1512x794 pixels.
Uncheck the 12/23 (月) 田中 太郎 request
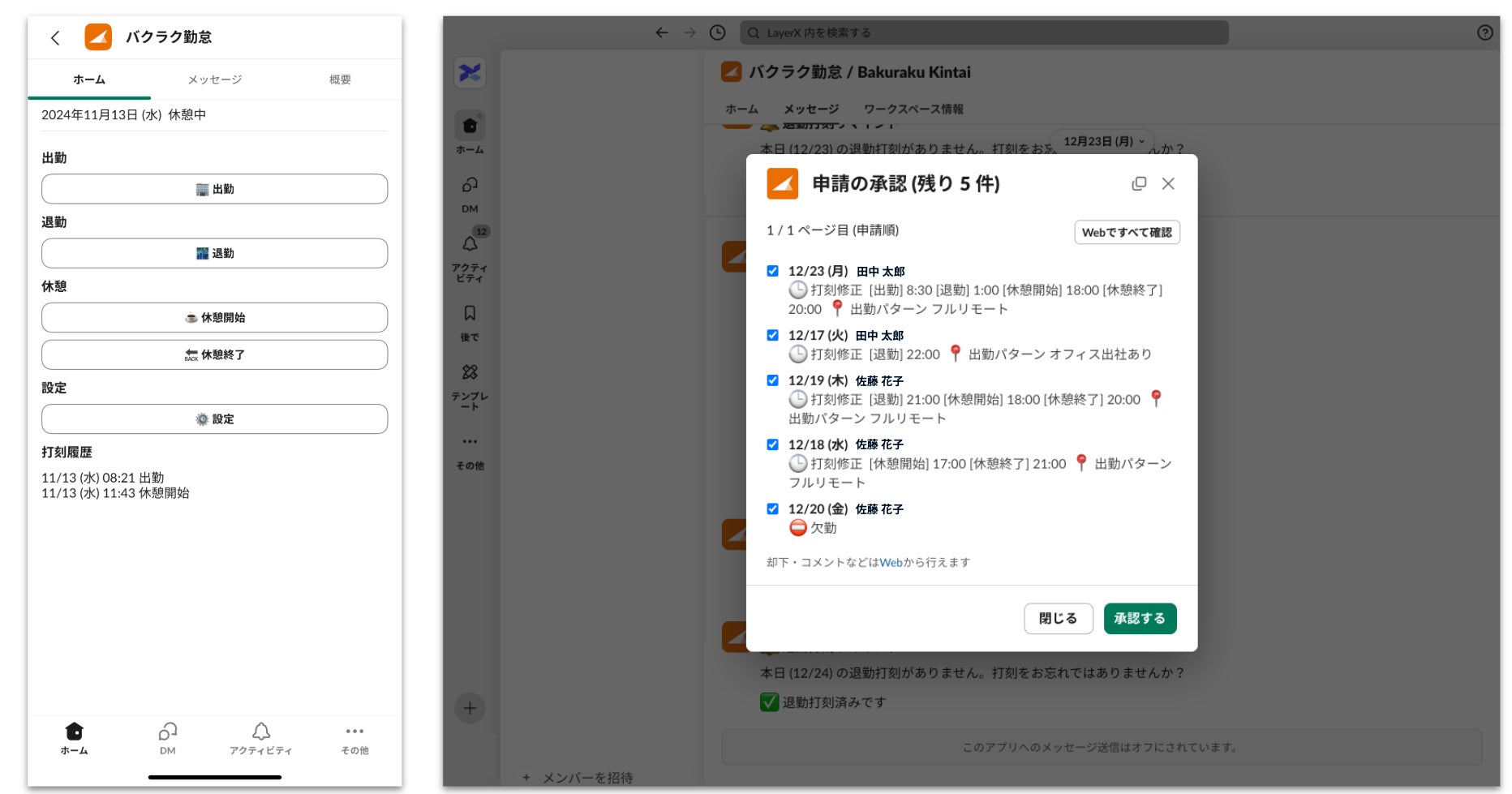pos(772,271)
